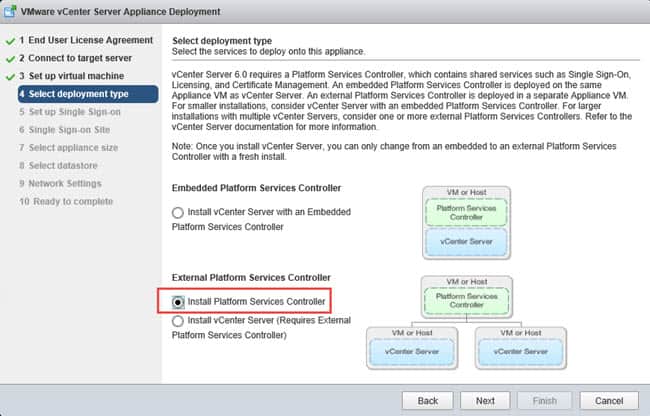Select Install vCenter Server requiring External PSC

click(177, 321)
